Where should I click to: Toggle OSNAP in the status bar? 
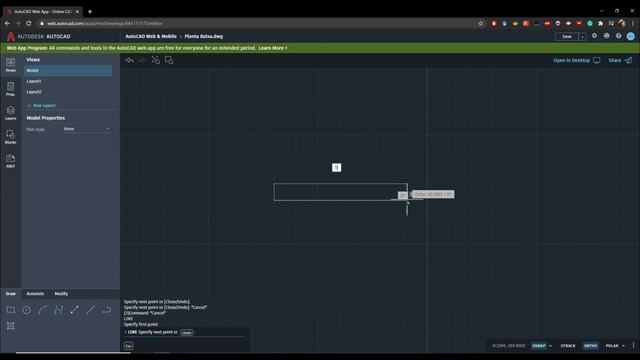point(539,346)
